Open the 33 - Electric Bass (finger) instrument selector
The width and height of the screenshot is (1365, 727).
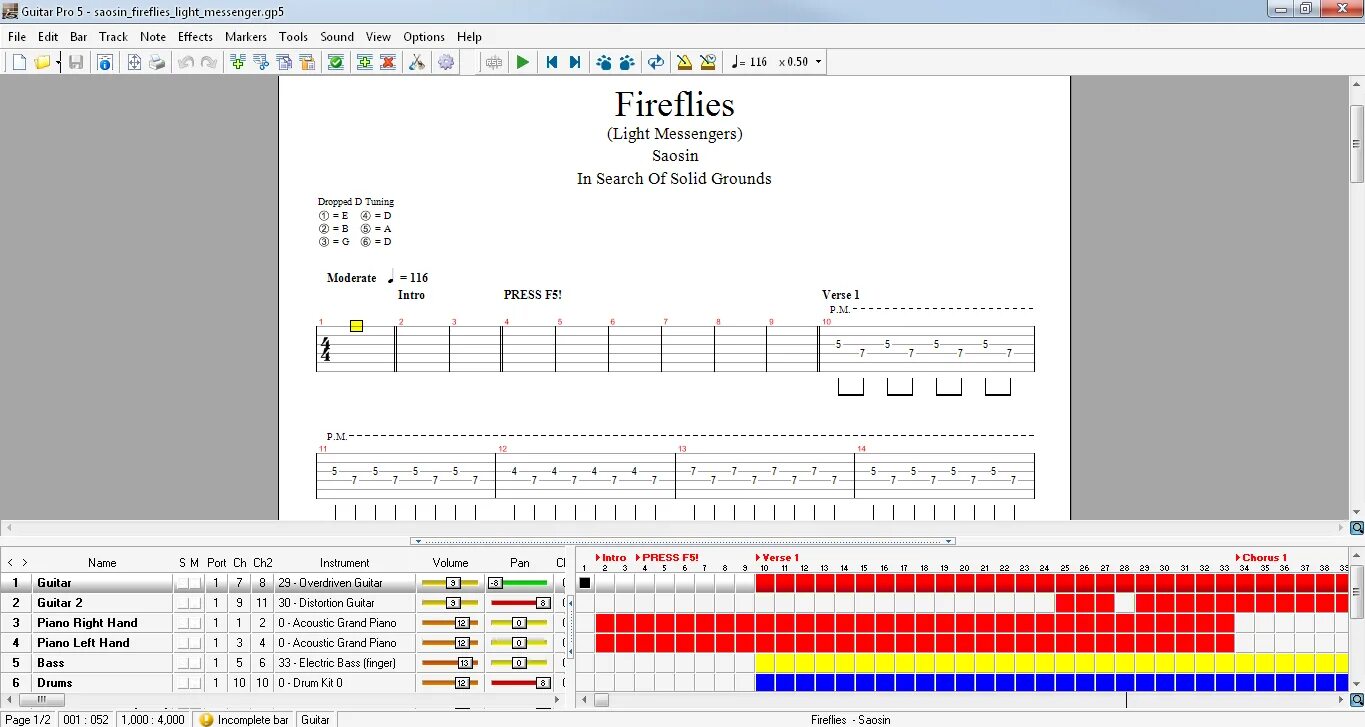(344, 663)
